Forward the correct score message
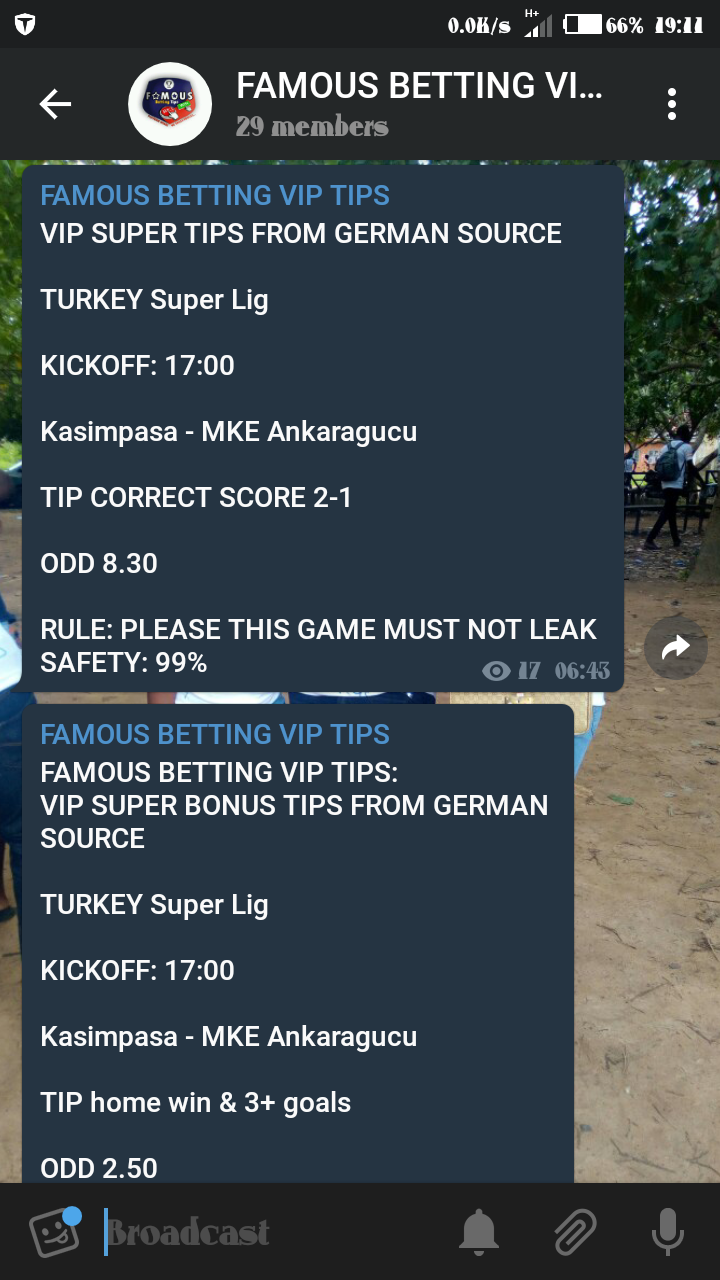This screenshot has height=1280, width=720. (x=676, y=648)
